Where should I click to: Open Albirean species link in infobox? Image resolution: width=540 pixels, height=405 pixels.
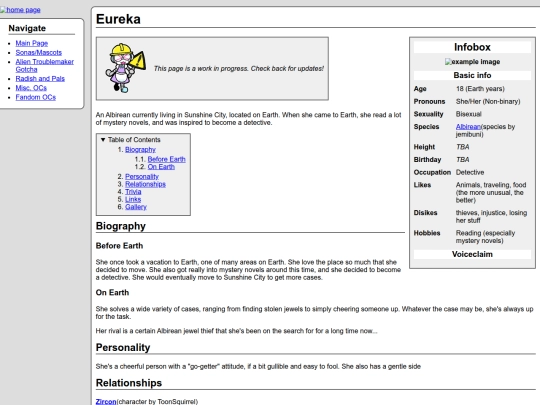tap(468, 126)
